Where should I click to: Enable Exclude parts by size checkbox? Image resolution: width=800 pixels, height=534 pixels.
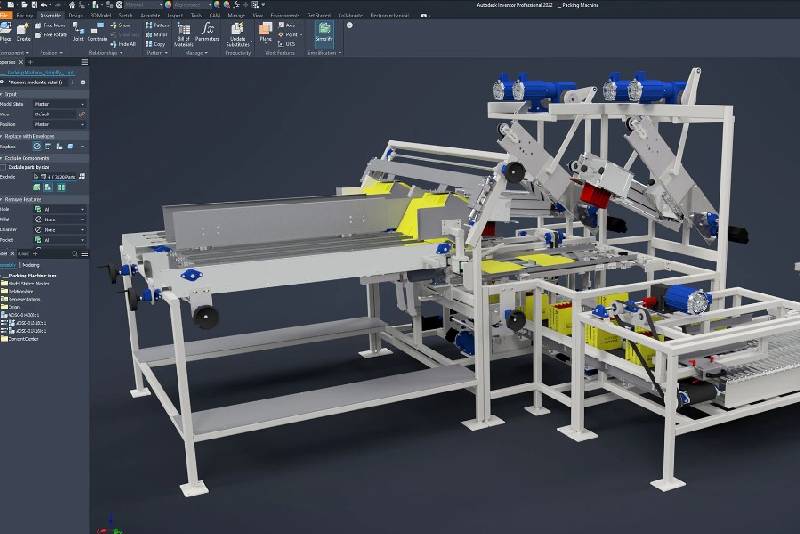3,167
